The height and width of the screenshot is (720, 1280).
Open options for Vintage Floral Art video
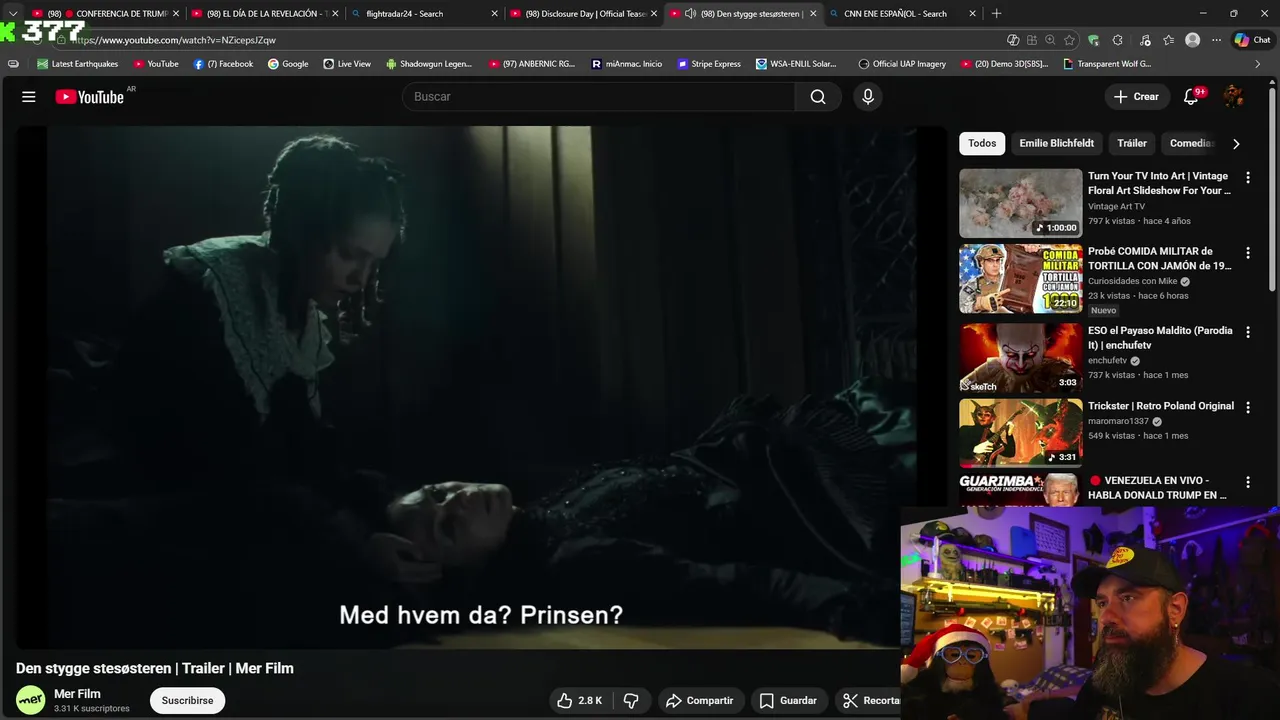[x=1247, y=177]
